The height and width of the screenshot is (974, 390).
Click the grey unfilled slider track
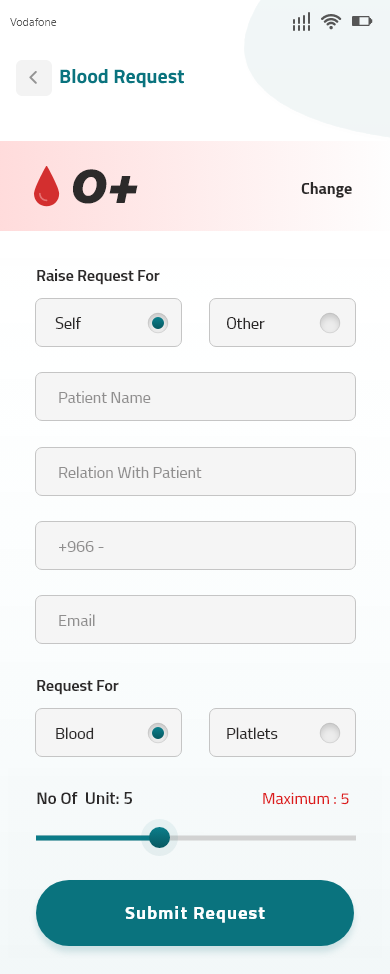click(263, 838)
